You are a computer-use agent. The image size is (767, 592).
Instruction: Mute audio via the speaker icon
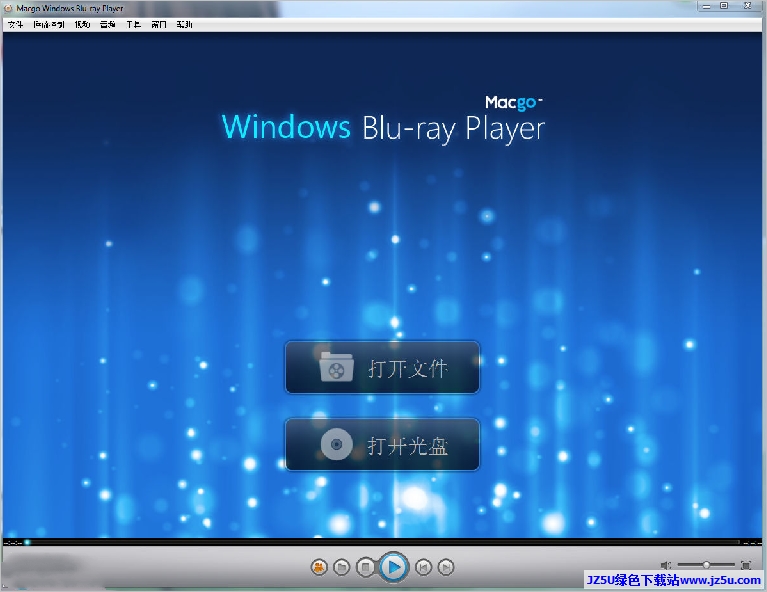tap(666, 565)
